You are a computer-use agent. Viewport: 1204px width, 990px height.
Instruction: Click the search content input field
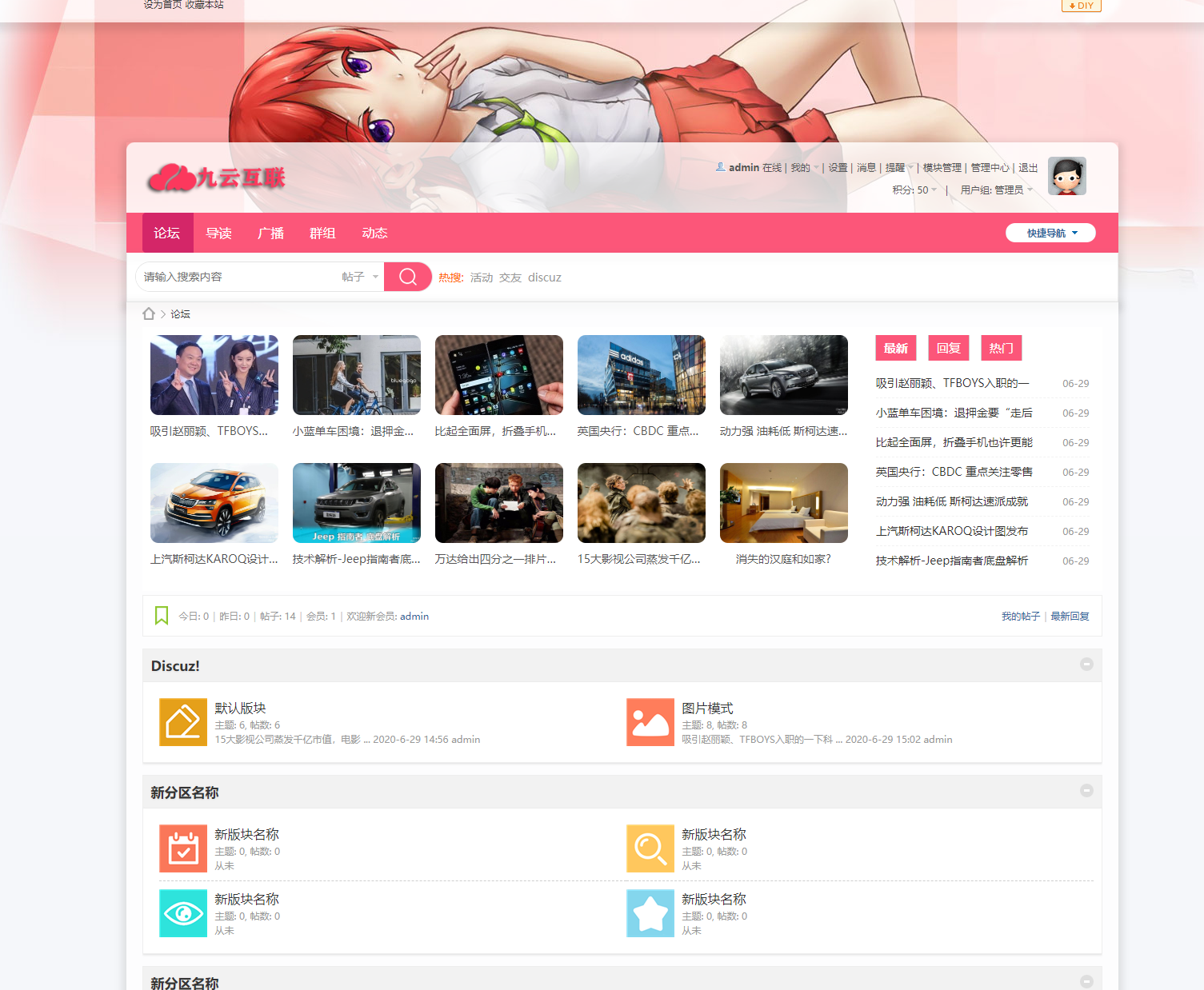[240, 277]
